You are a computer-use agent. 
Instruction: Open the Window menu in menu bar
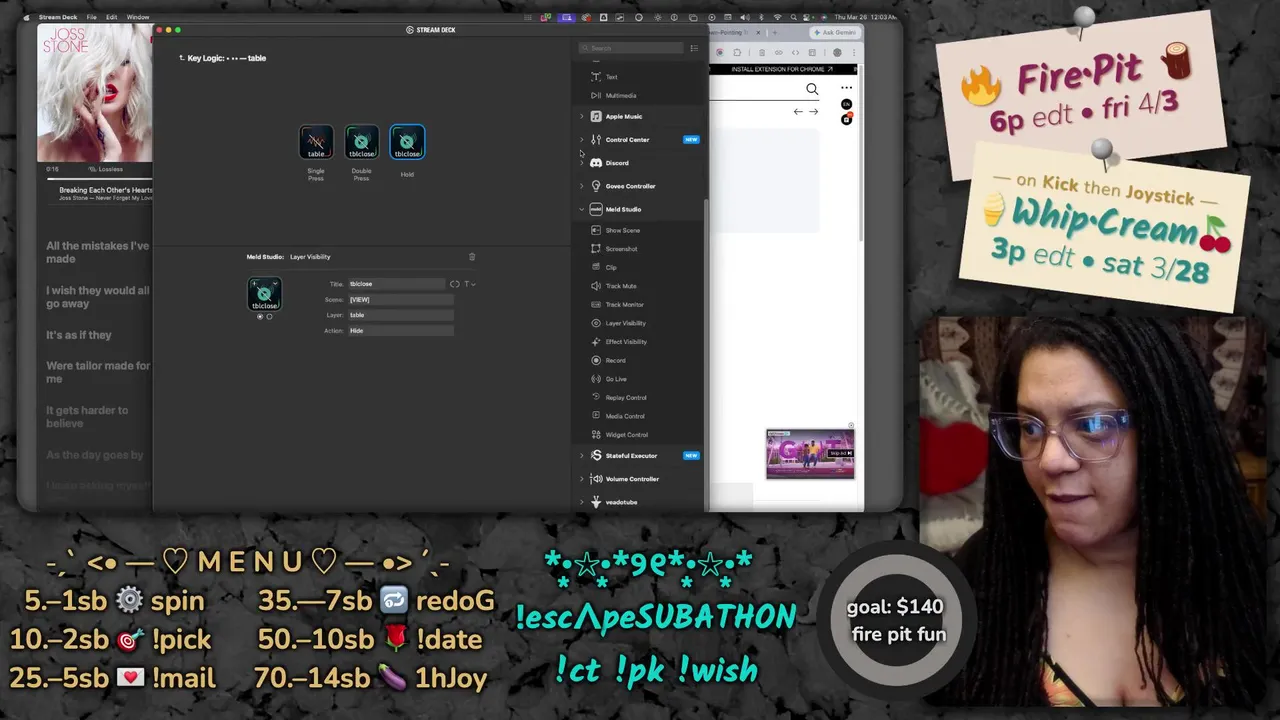tap(138, 17)
